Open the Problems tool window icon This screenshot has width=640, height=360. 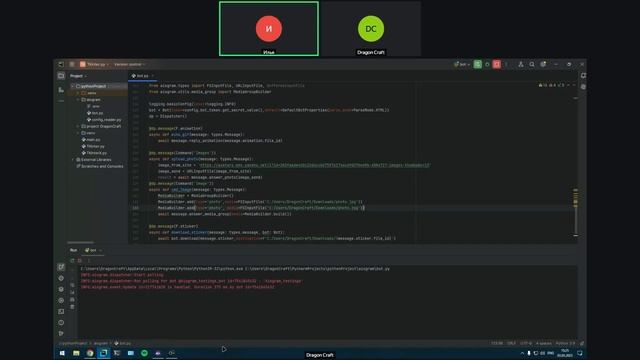[x=61, y=322]
